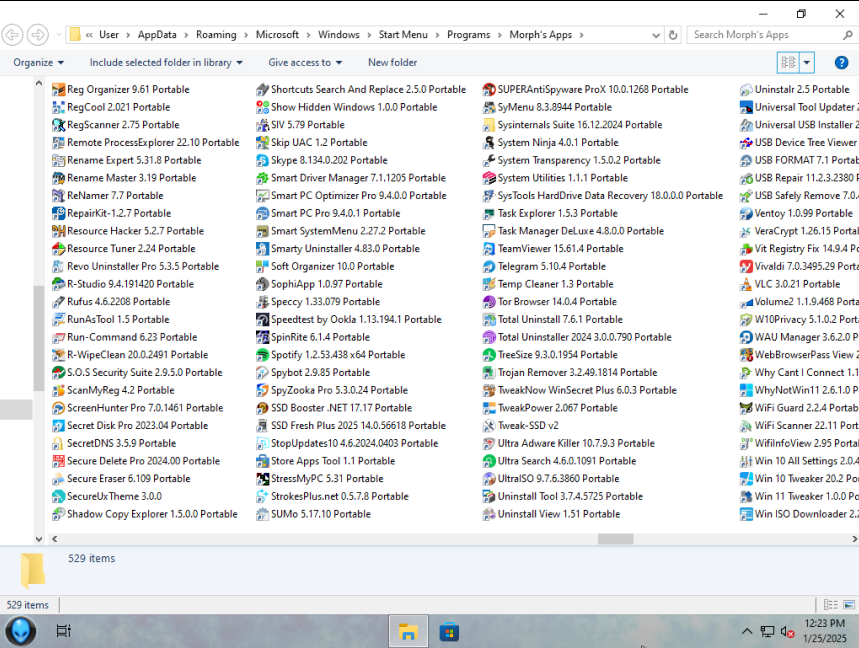
Task: Show hidden system tray icons
Action: [747, 631]
